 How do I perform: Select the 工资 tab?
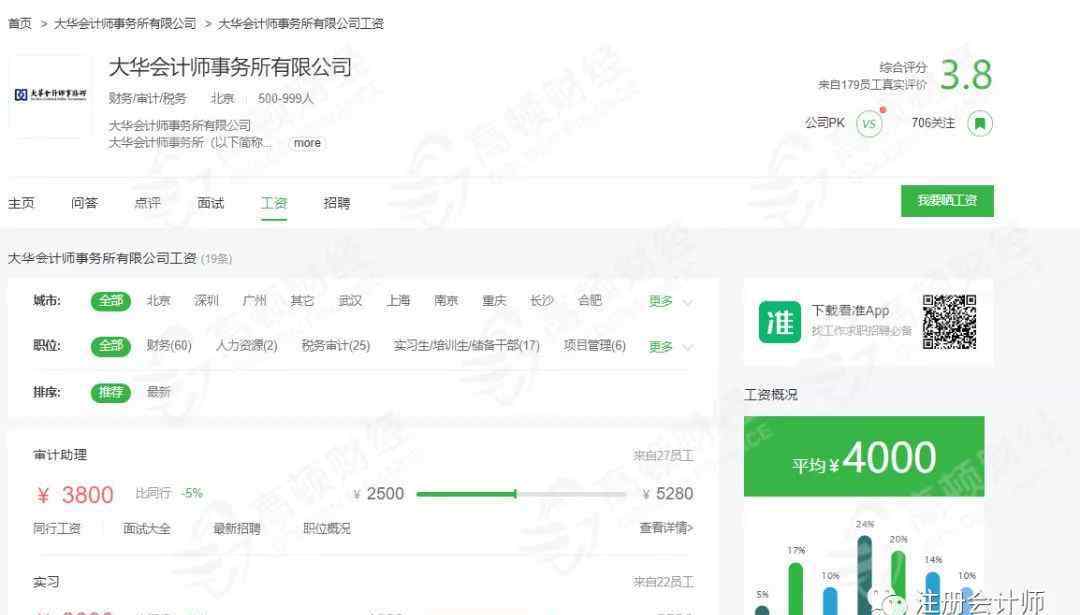pos(274,203)
